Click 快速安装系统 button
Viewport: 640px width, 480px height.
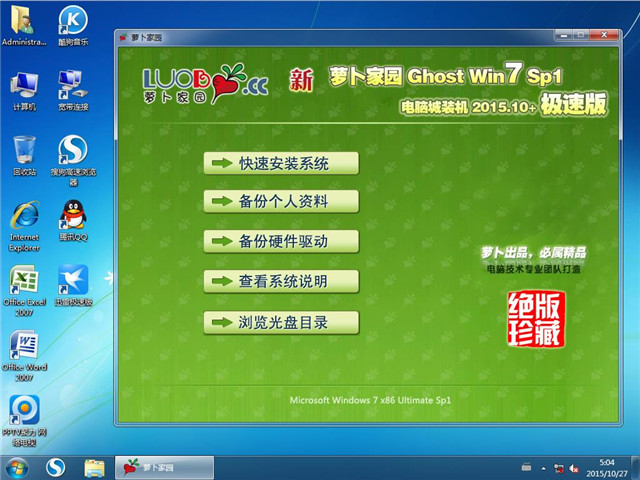click(x=280, y=163)
